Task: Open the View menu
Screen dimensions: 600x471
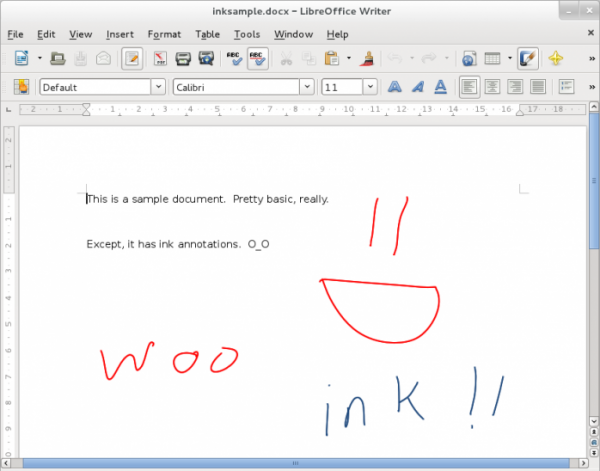Action: pos(80,34)
